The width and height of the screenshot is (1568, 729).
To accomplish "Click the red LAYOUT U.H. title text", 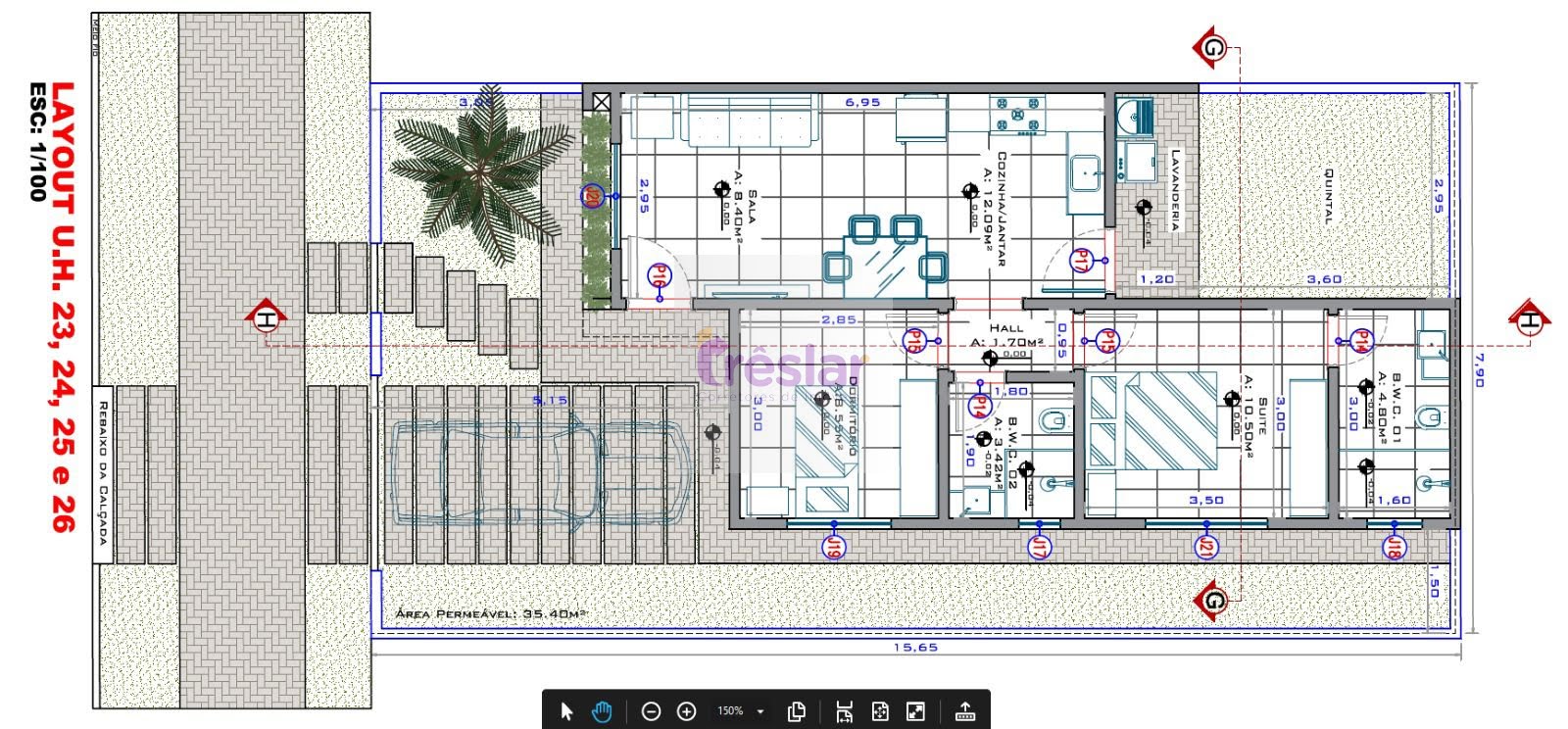I will pos(63,307).
